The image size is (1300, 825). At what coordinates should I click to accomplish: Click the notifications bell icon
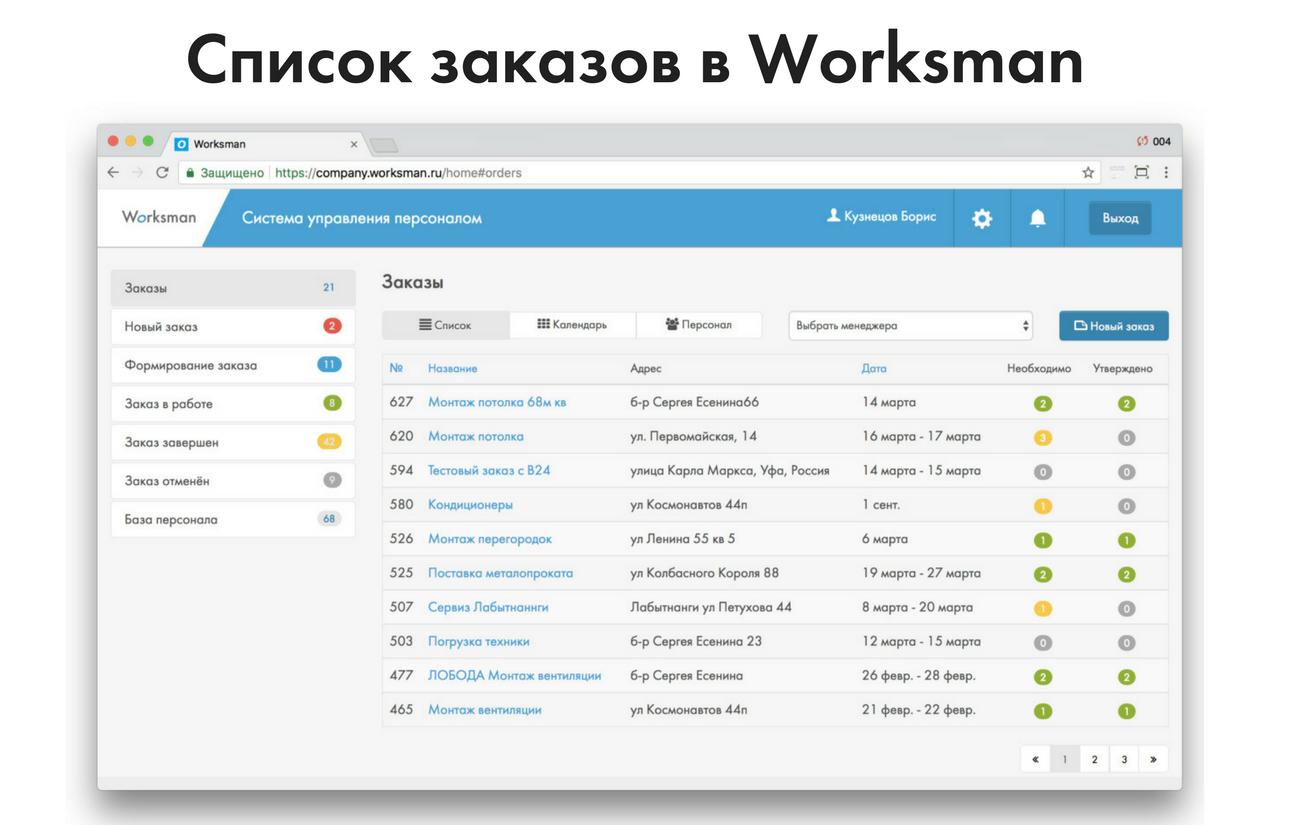click(1038, 218)
